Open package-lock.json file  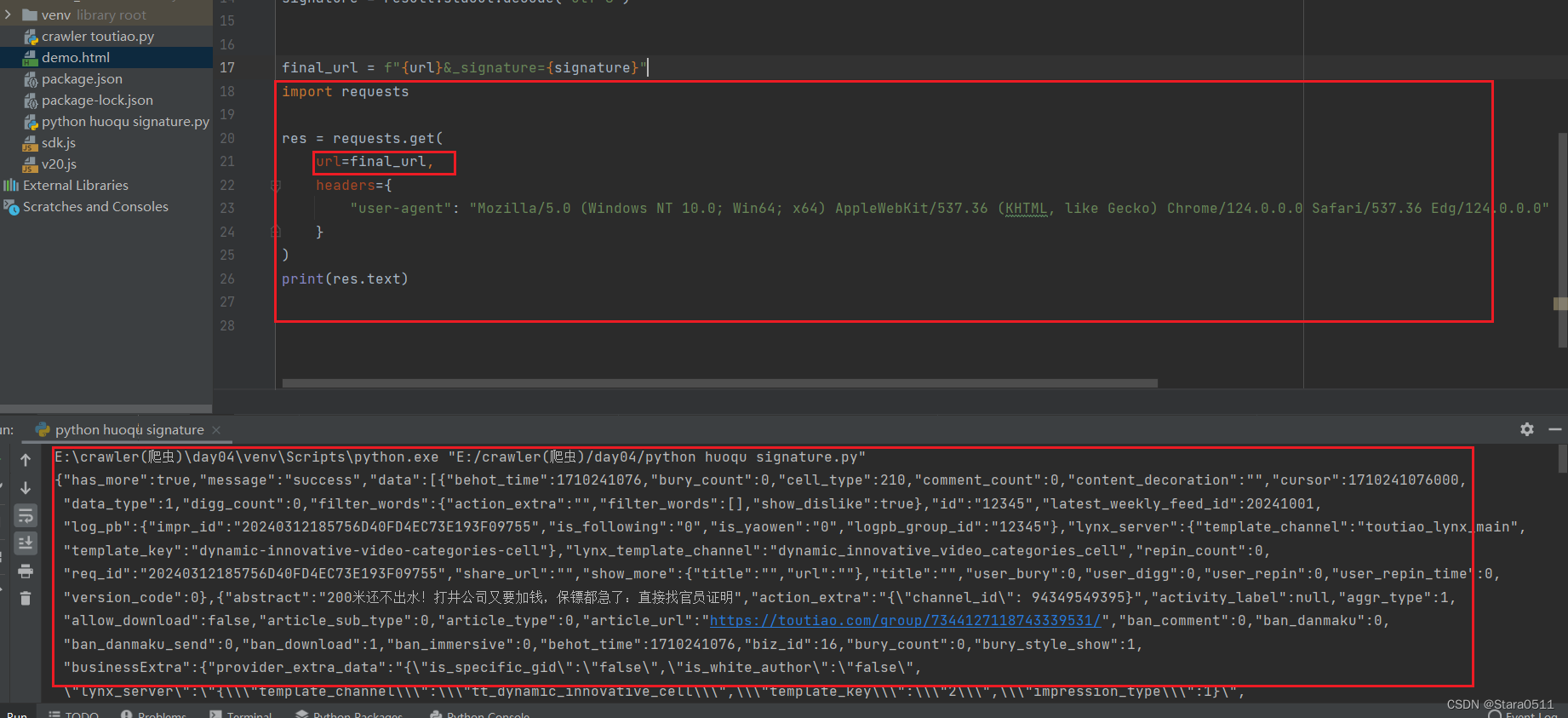coord(97,100)
